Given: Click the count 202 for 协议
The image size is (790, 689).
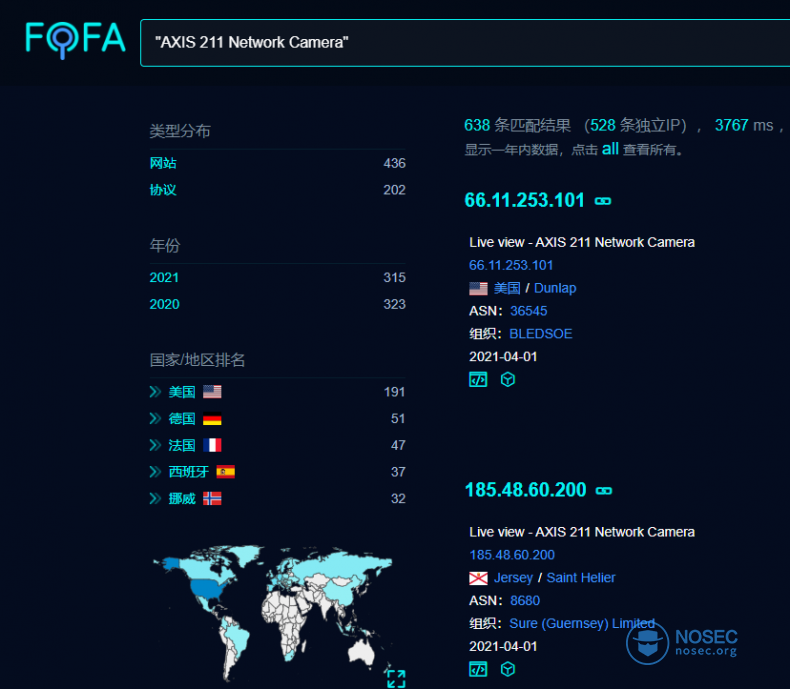Looking at the screenshot, I should coord(394,190).
